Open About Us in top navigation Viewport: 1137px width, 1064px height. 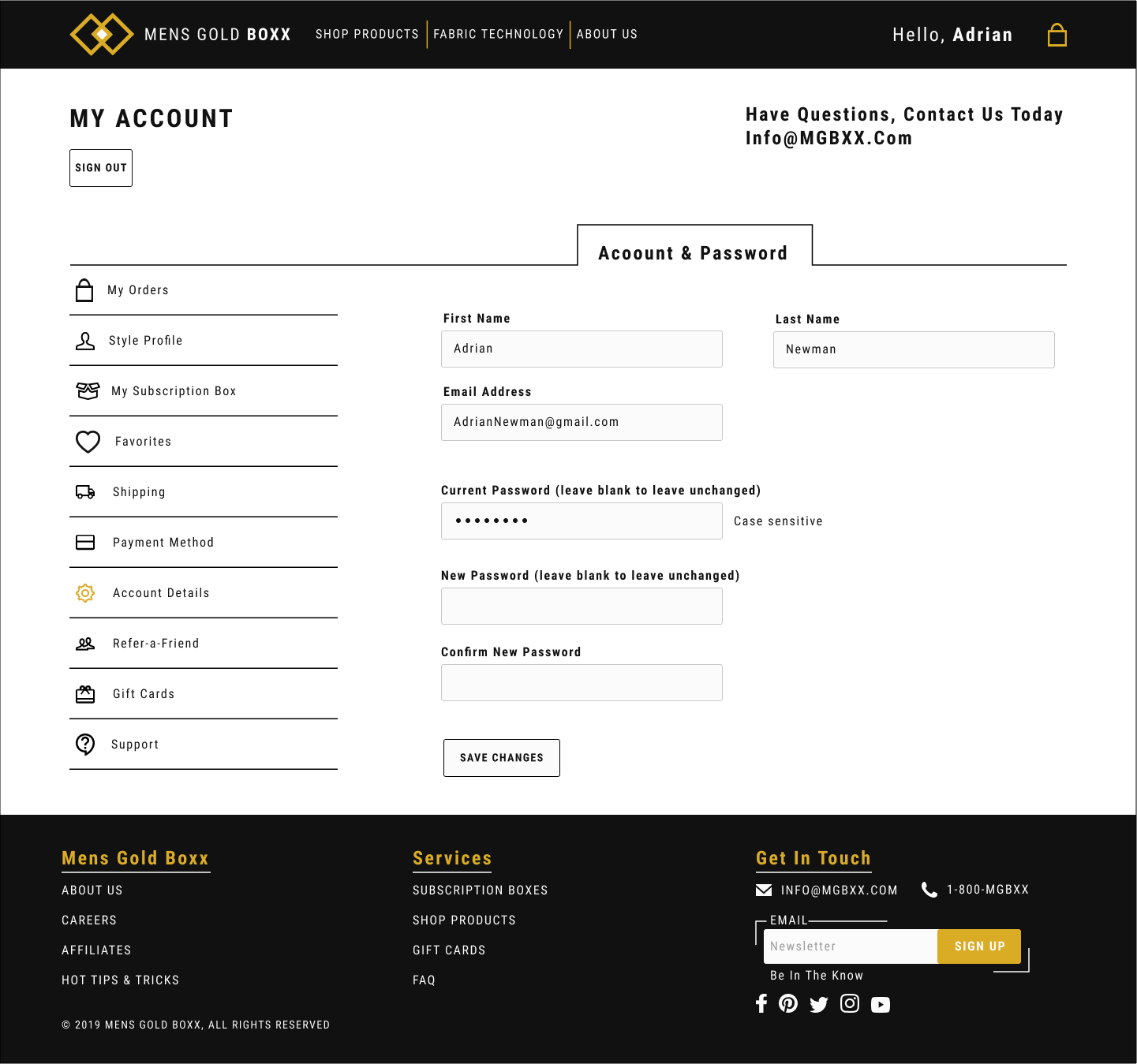[607, 34]
